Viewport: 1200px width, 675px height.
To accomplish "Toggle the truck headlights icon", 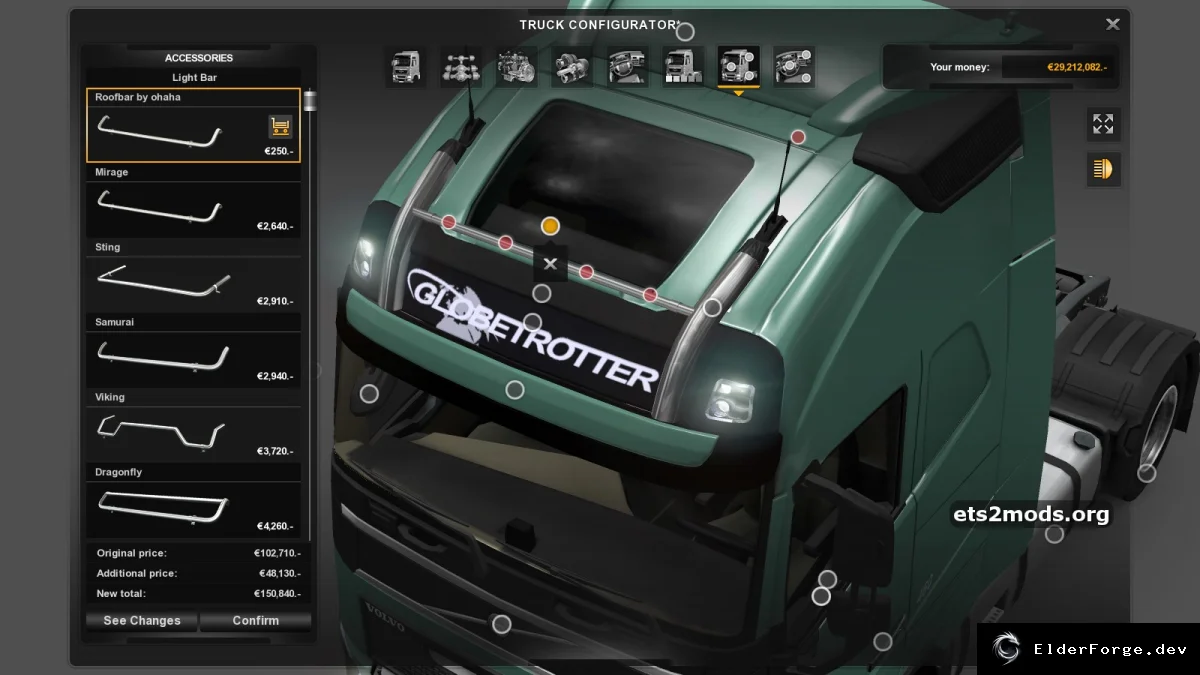I will point(1103,169).
